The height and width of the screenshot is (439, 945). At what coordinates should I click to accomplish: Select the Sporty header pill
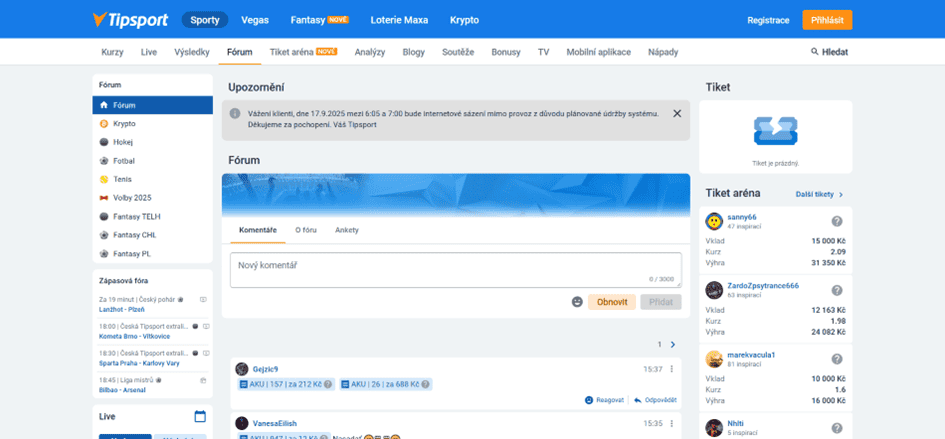(x=205, y=20)
